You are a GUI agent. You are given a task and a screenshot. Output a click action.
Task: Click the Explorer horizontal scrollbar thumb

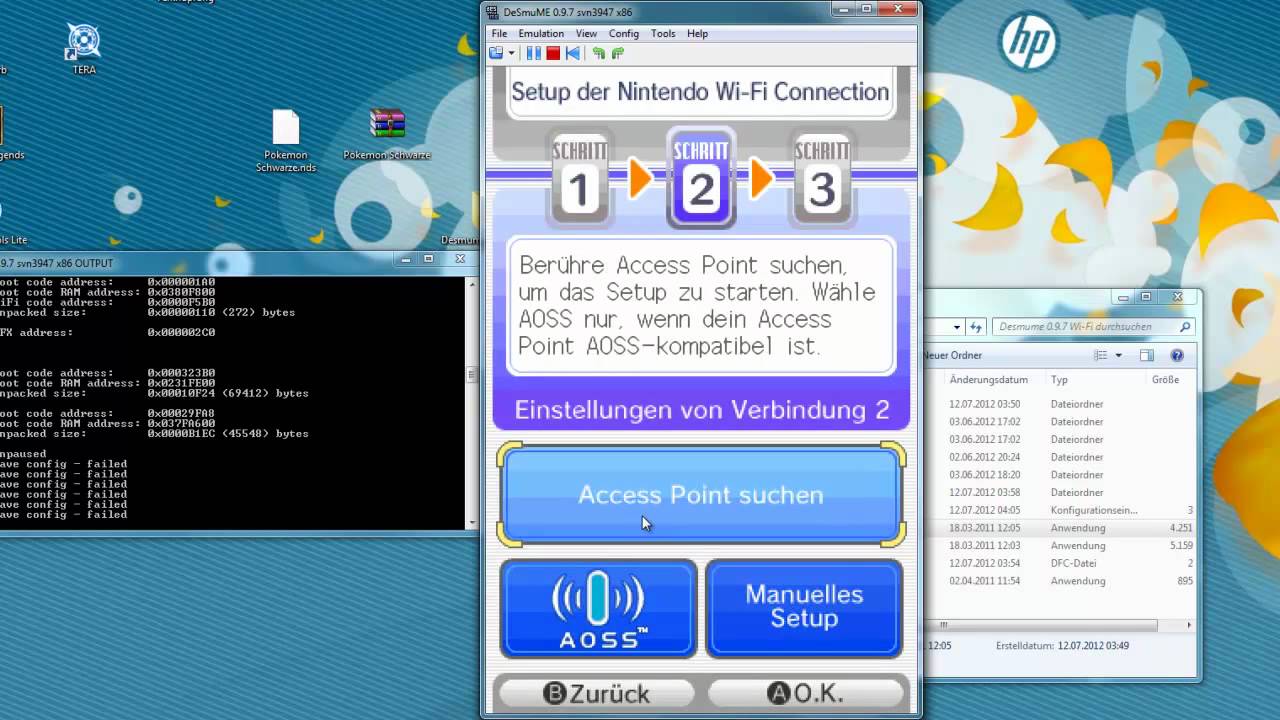coord(1040,625)
